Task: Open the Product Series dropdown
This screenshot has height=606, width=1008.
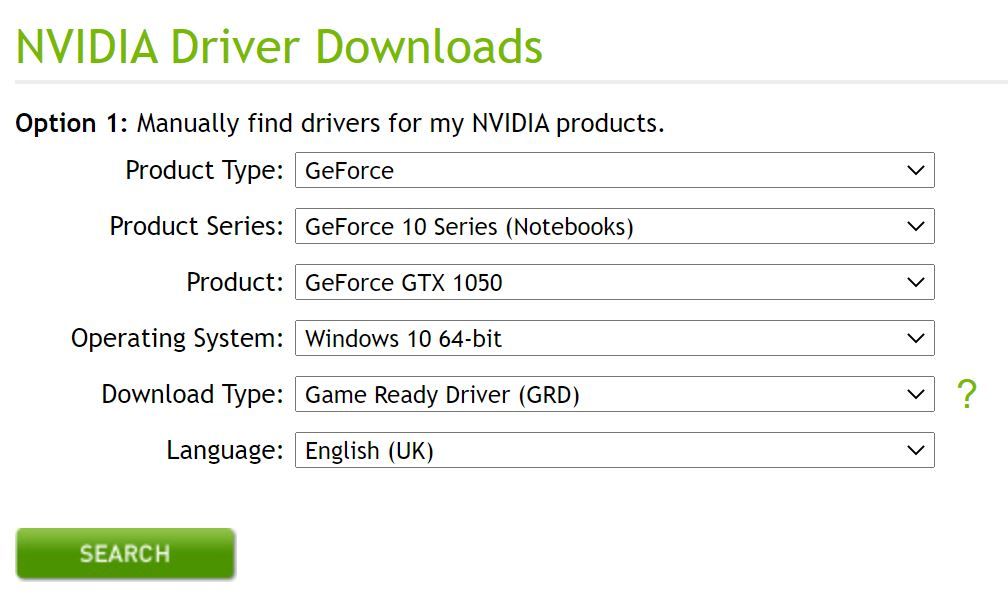Action: (615, 226)
